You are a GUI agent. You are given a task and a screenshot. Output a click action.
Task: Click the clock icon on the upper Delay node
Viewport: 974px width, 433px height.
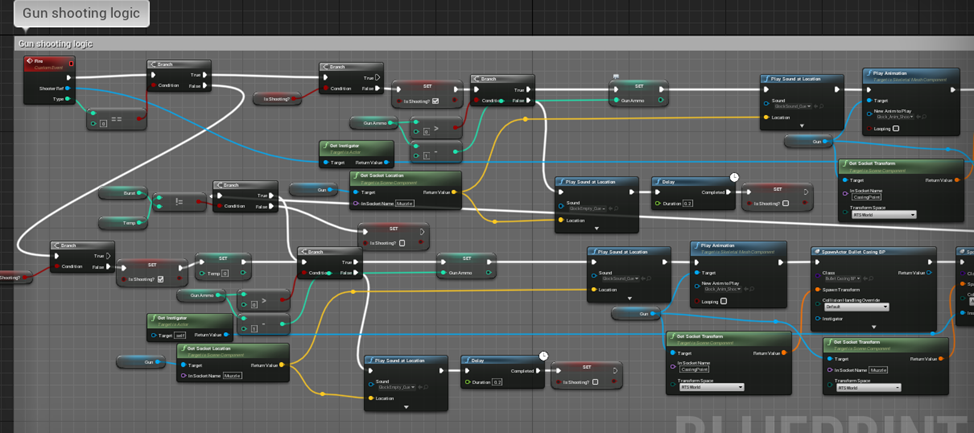coord(734,177)
